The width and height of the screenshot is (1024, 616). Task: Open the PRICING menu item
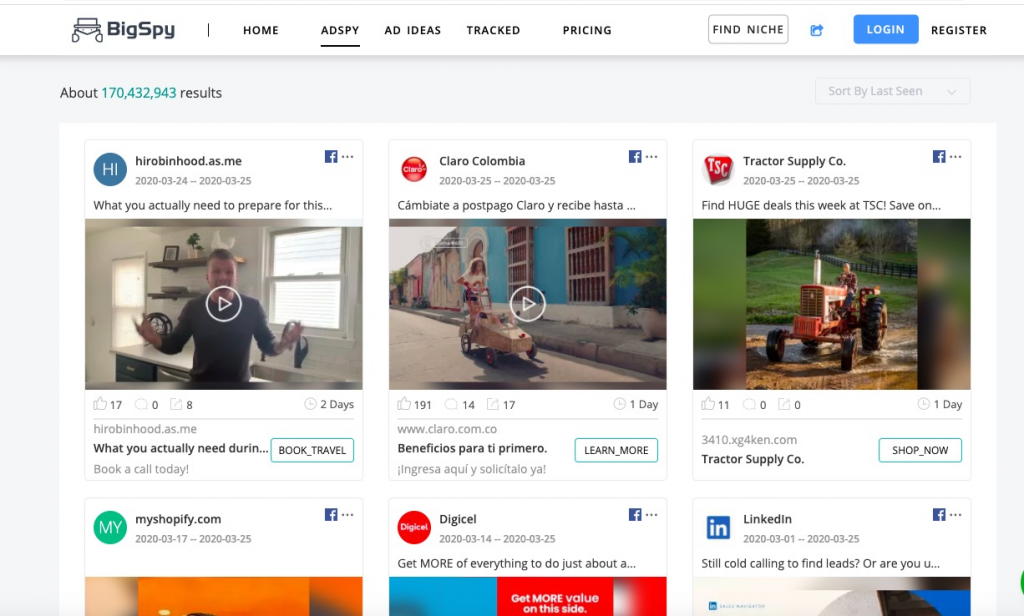click(x=587, y=30)
